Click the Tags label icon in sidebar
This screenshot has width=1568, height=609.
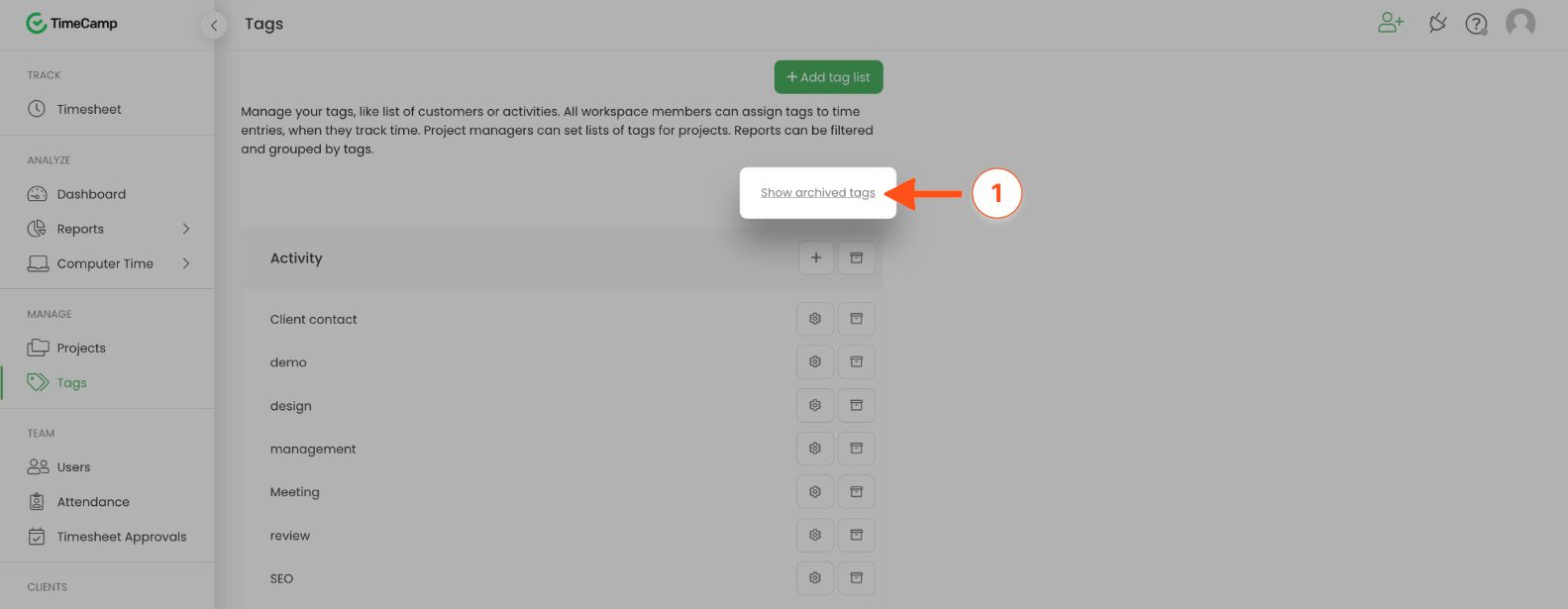click(38, 382)
